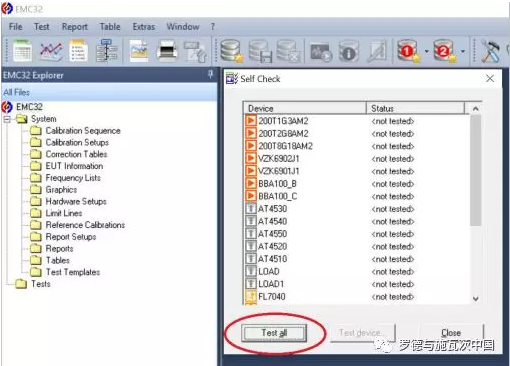Open the Report menu
This screenshot has height=366, width=510.
75,27
